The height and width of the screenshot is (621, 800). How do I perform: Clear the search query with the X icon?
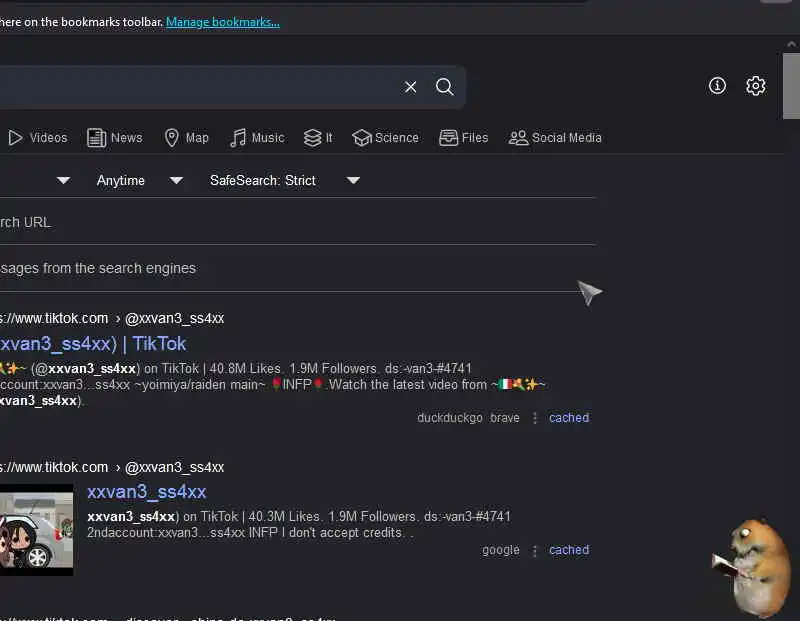410,87
